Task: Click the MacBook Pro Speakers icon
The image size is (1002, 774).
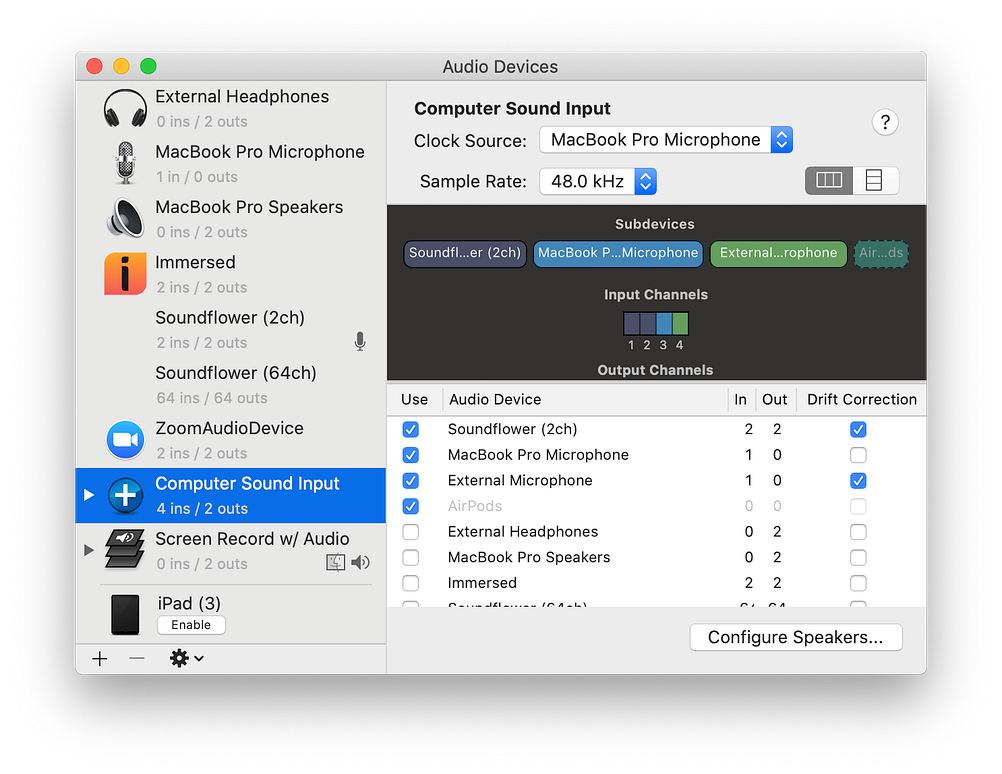Action: pos(124,218)
